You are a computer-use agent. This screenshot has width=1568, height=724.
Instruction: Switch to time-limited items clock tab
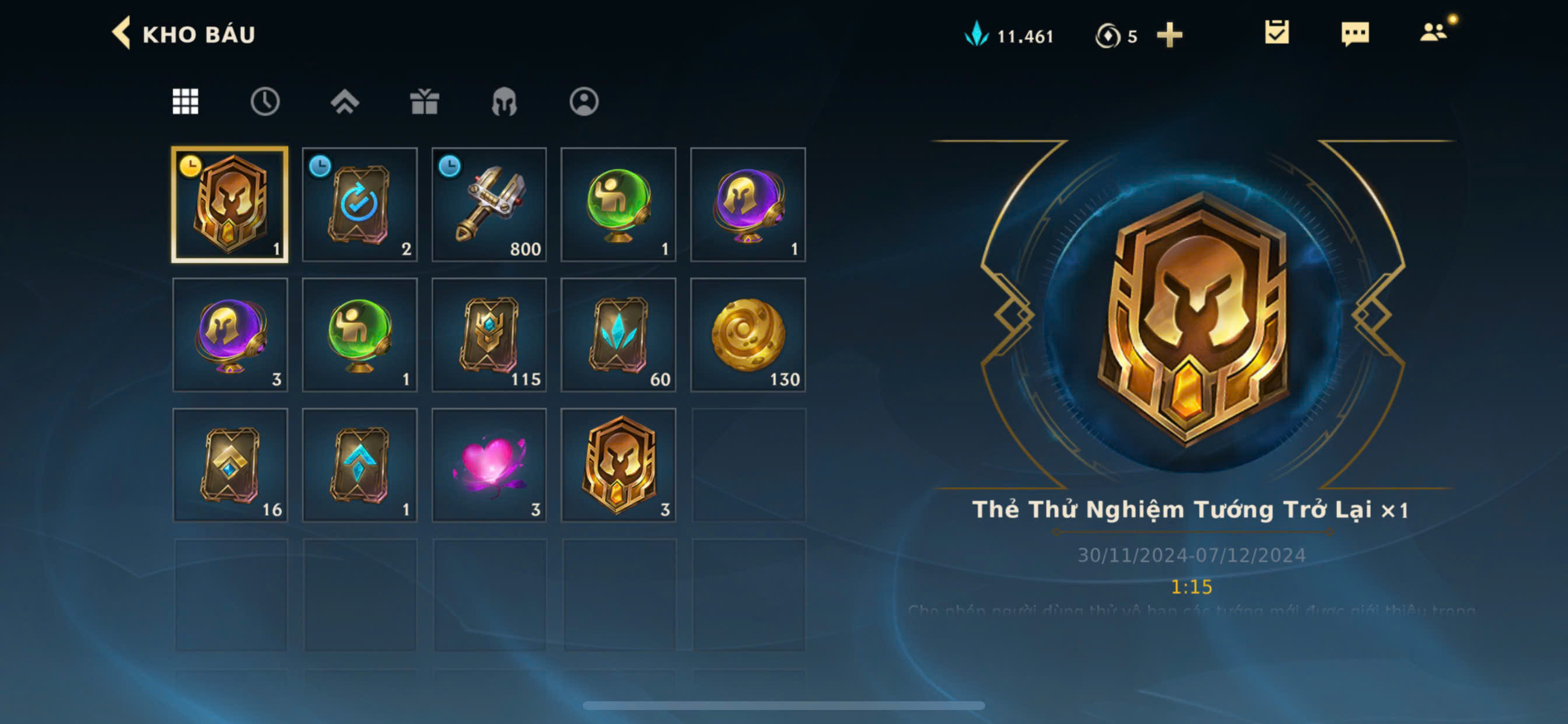tap(265, 101)
